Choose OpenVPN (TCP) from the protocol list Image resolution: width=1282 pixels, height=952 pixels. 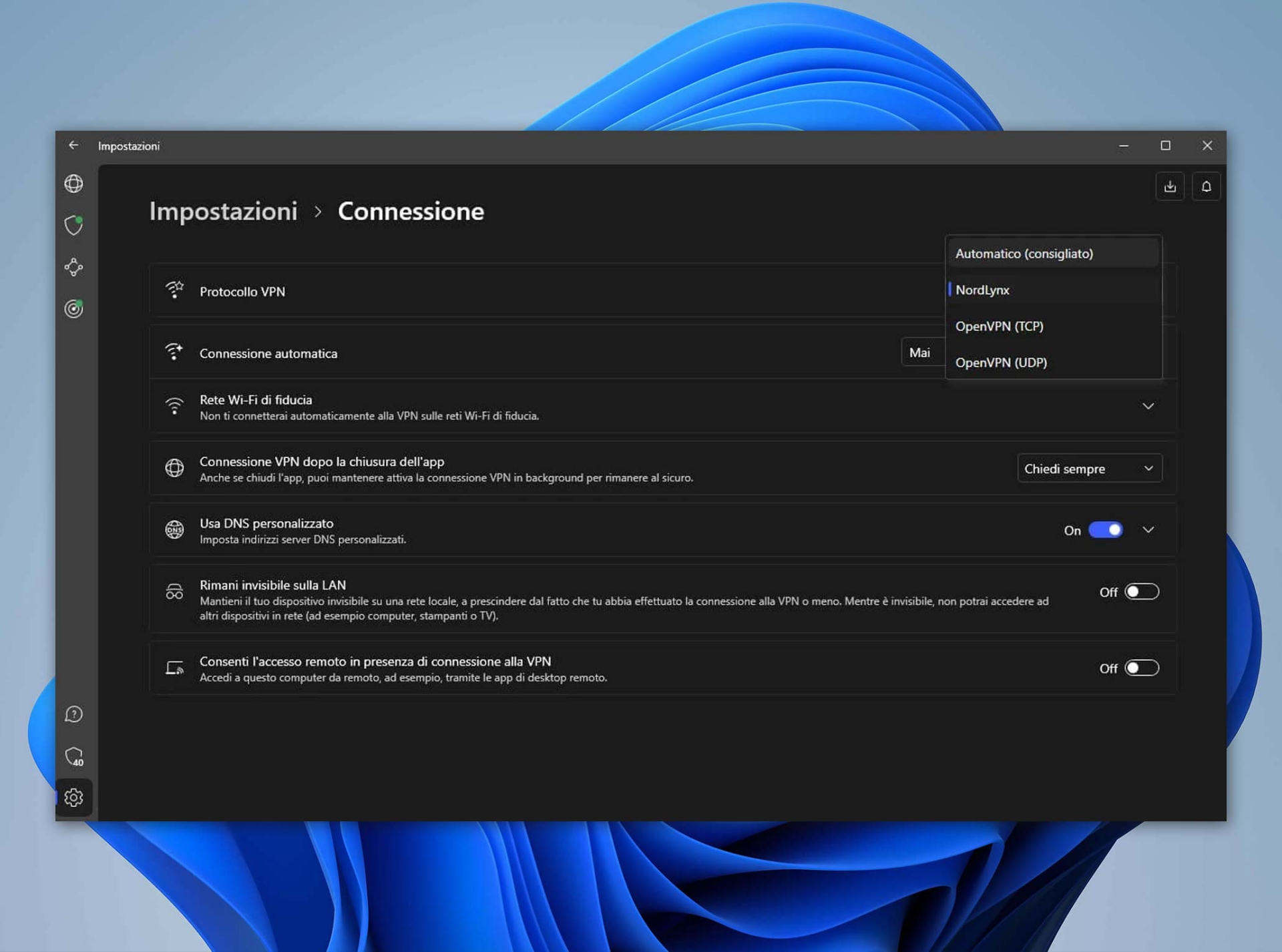999,326
